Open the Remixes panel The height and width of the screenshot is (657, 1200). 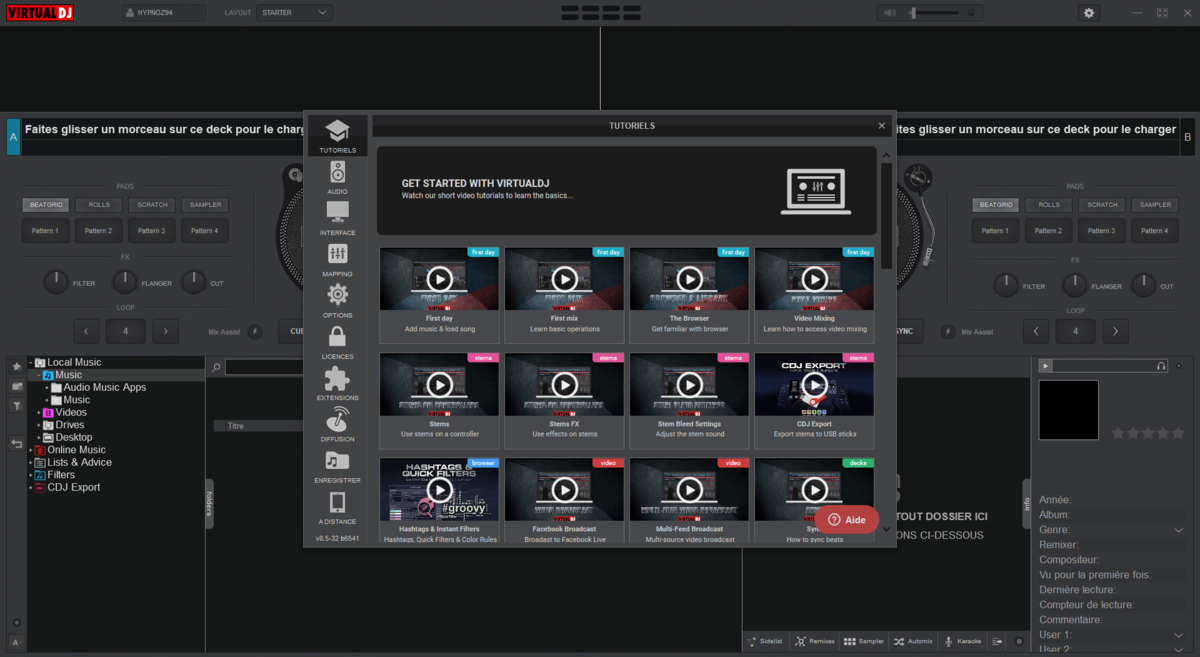click(x=815, y=641)
